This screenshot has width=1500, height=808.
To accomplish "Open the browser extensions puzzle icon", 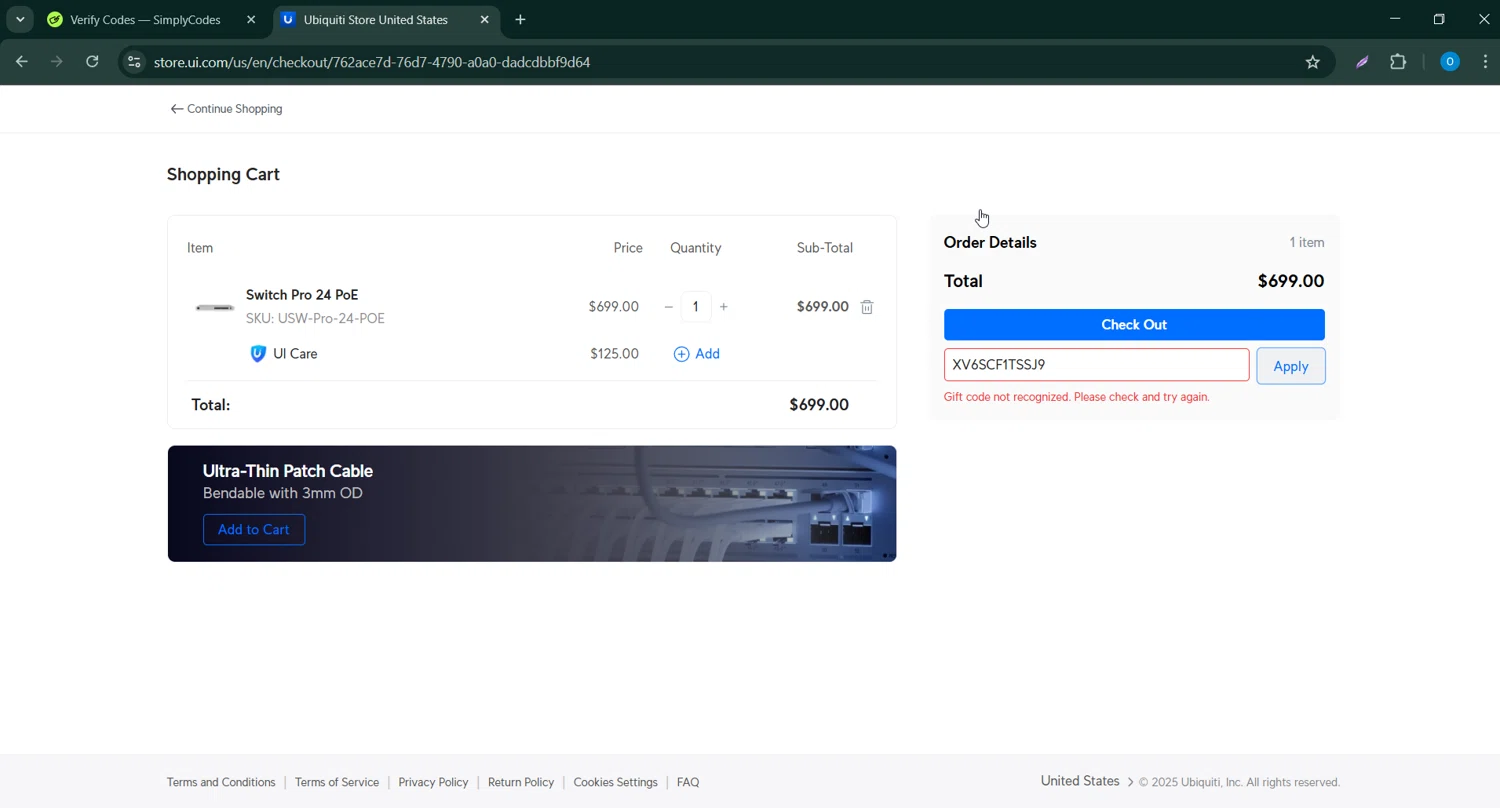I will click(x=1398, y=62).
